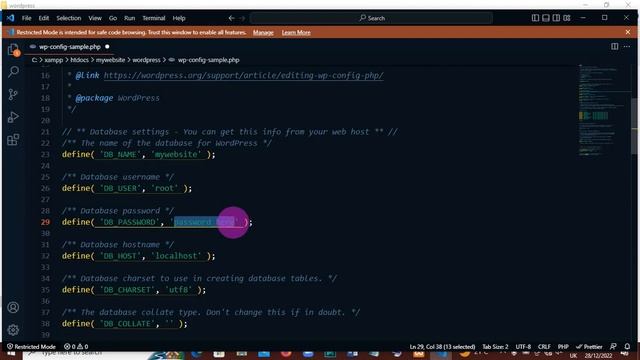Open the File menu
This screenshot has height=360, width=640.
tap(27, 18)
